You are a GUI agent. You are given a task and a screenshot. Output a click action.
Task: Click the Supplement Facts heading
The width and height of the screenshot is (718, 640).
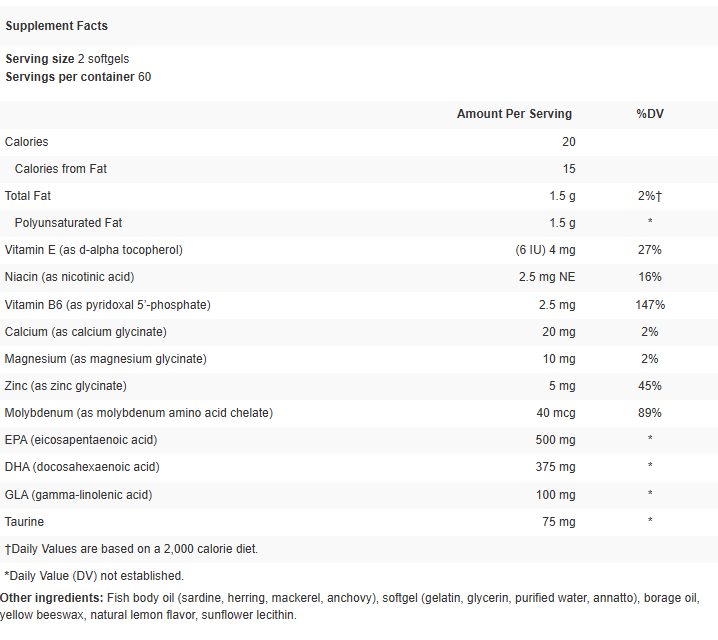[x=57, y=25]
